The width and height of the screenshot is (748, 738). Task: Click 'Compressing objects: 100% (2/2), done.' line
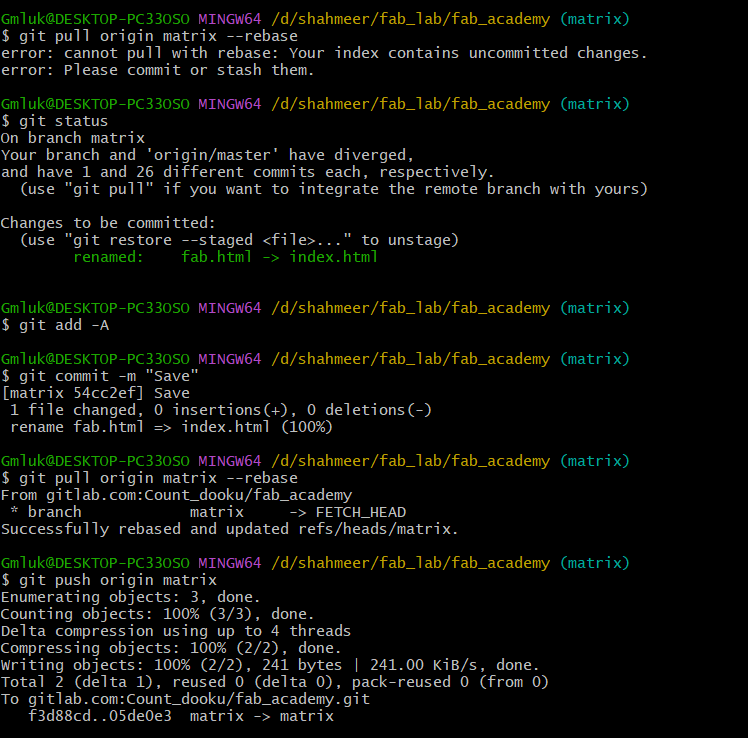coord(171,648)
